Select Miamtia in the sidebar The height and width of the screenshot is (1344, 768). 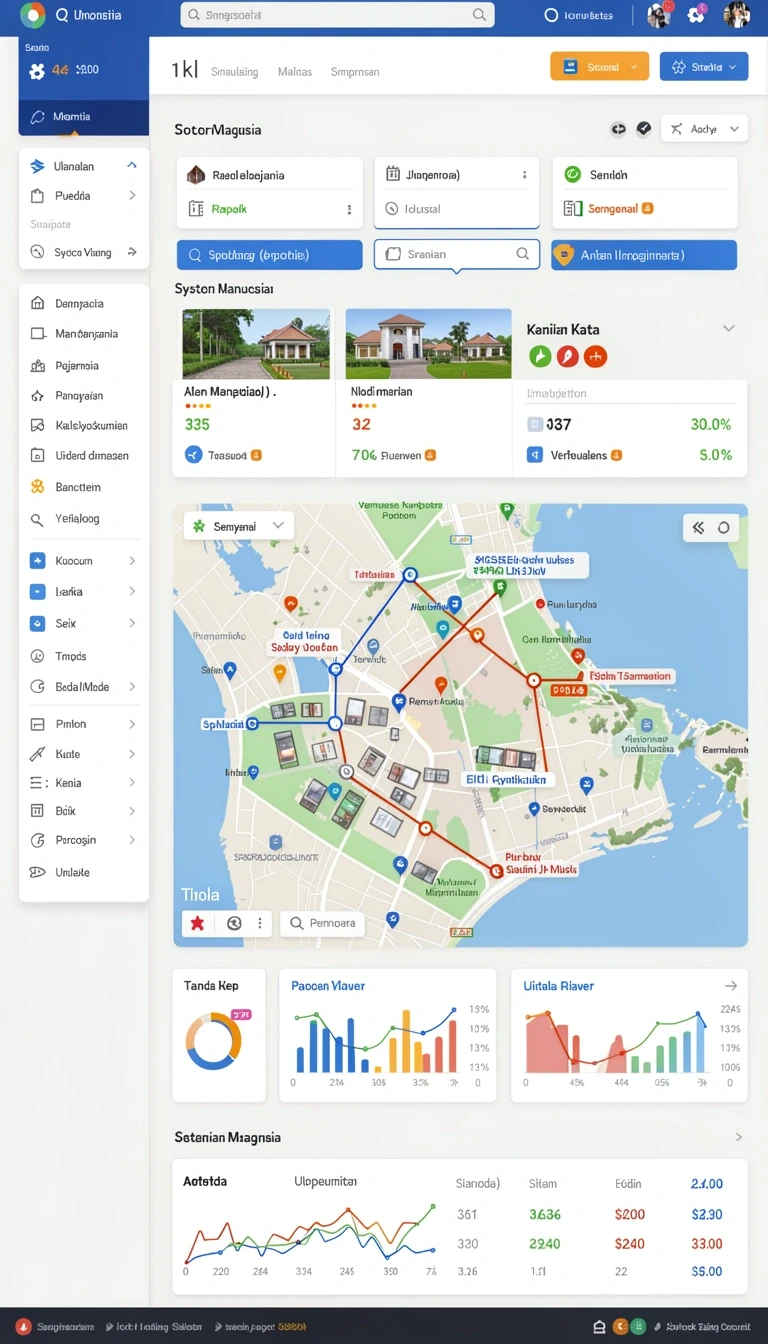pyautogui.click(x=83, y=117)
